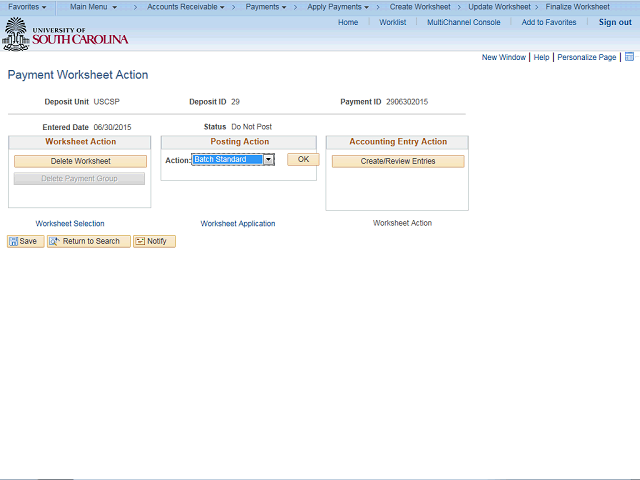Click the Payment ID value 2906302015
Screen dimensions: 640x480
coord(407,102)
